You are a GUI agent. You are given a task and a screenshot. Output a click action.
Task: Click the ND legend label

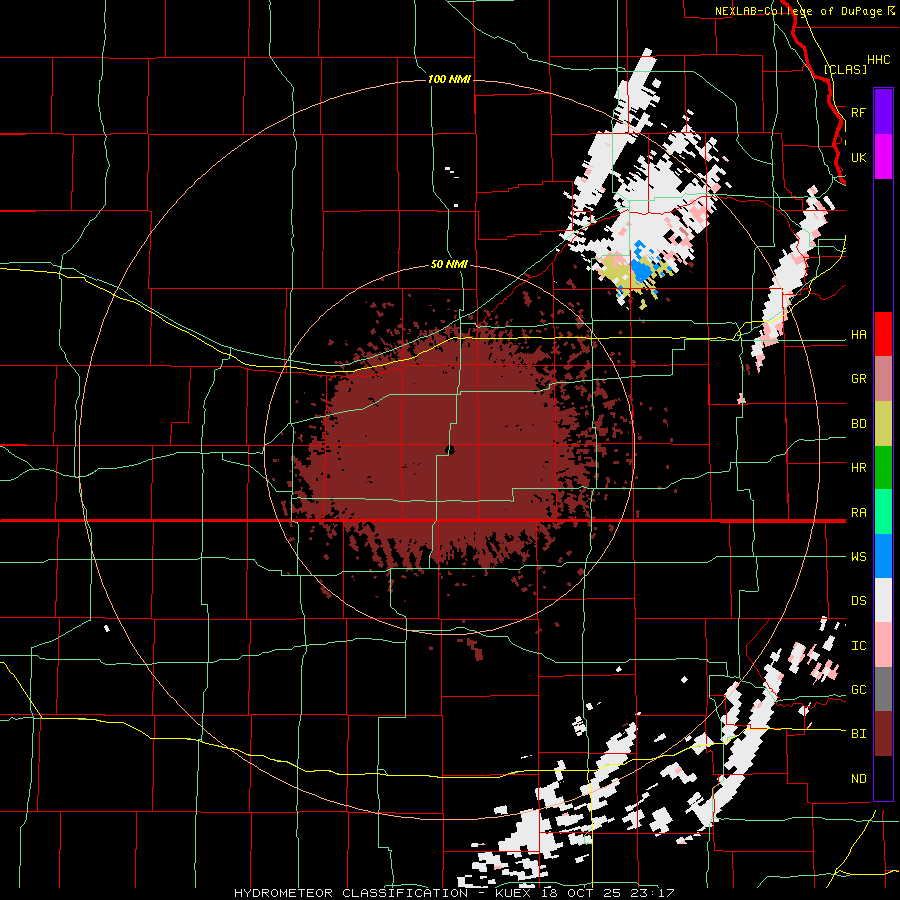point(858,779)
